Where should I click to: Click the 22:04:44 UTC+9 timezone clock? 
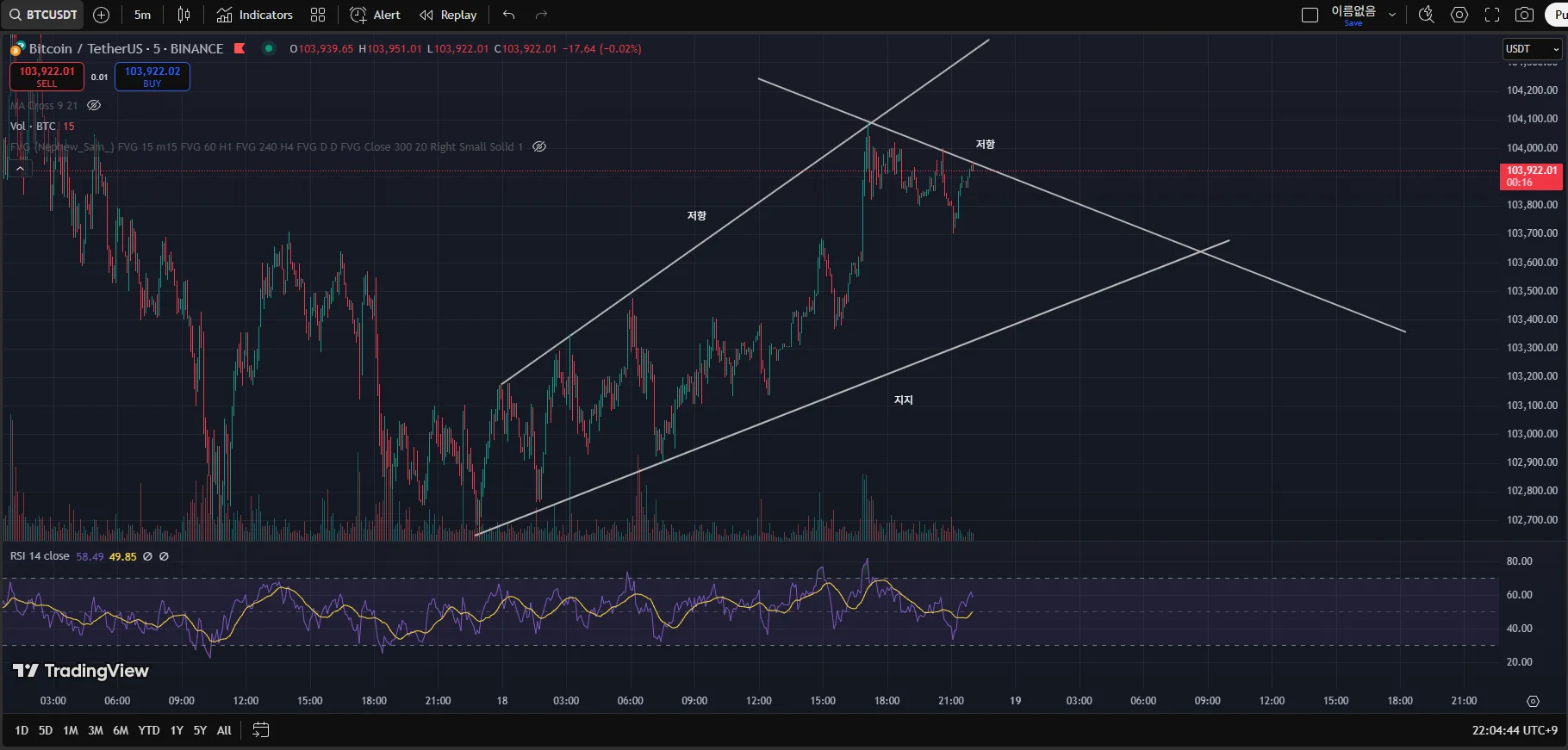(x=1515, y=730)
